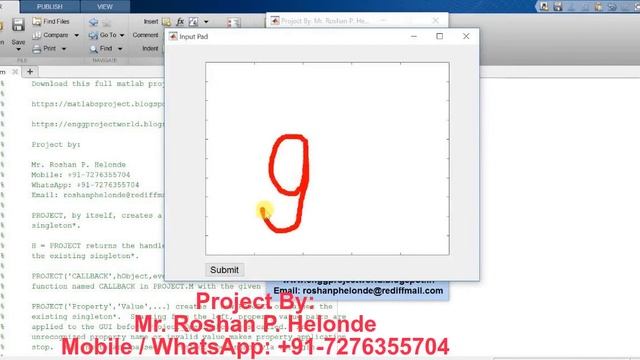Viewport: 640px width, 360px height.
Task: Click the fx insert function icon
Action: [180, 22]
